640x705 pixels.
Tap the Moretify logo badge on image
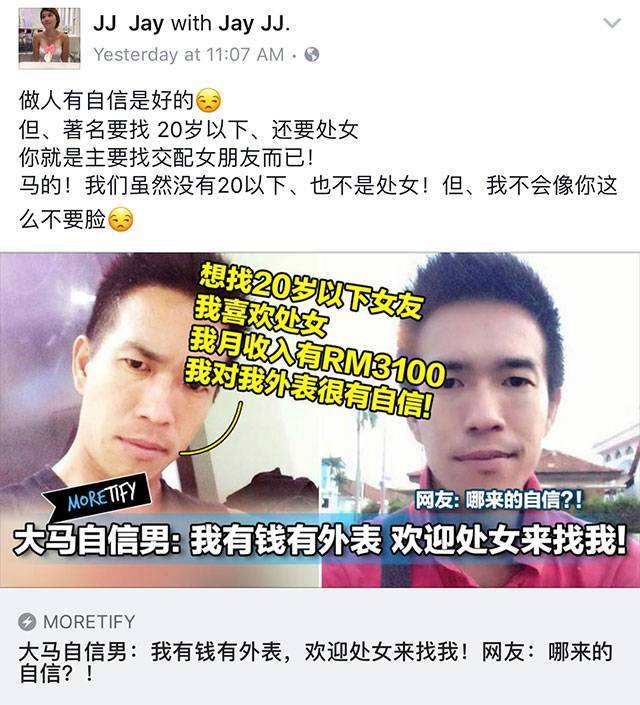pyautogui.click(x=97, y=497)
